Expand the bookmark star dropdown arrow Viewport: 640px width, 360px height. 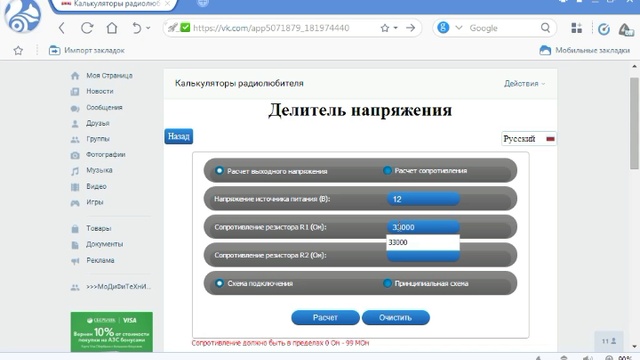(x=396, y=28)
